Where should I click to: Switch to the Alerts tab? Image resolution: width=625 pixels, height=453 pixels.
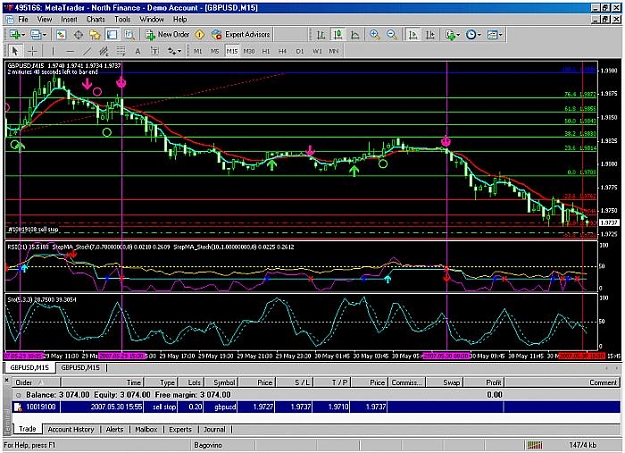[114, 429]
